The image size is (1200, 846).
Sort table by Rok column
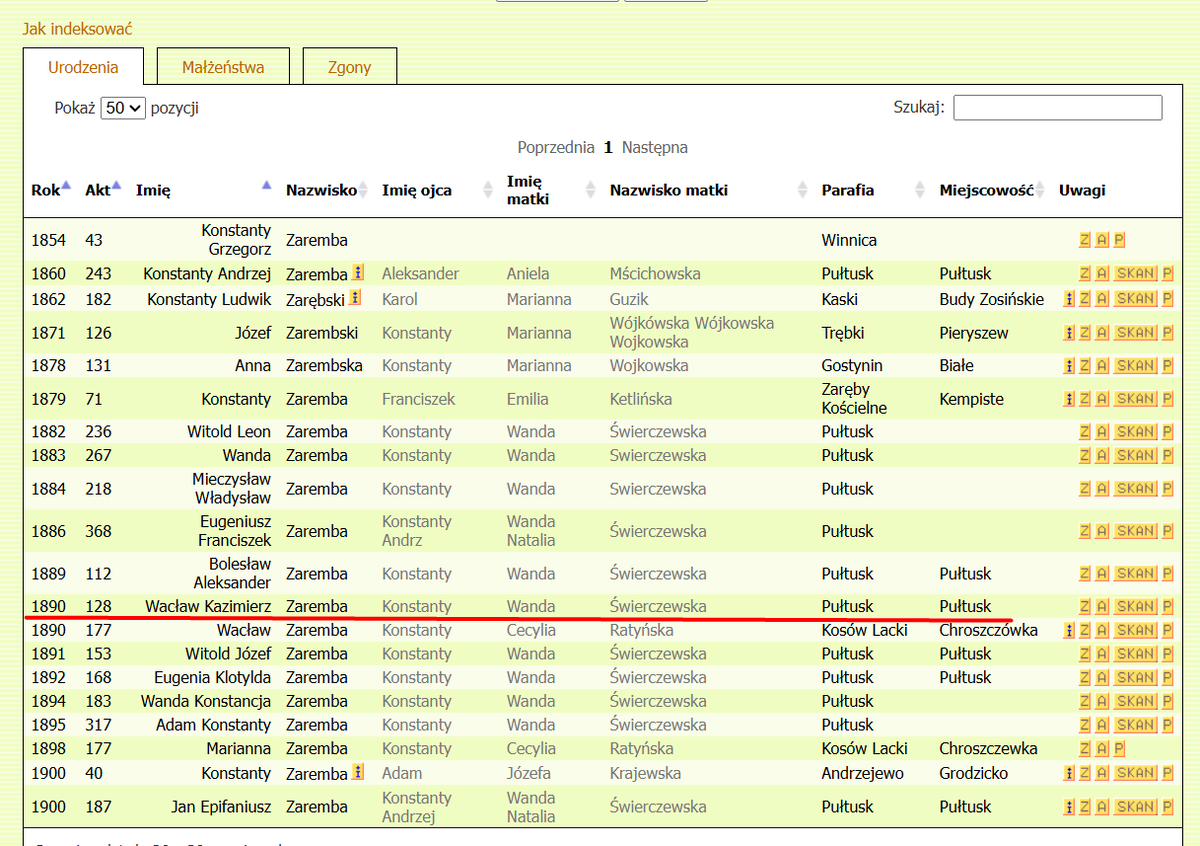click(51, 190)
